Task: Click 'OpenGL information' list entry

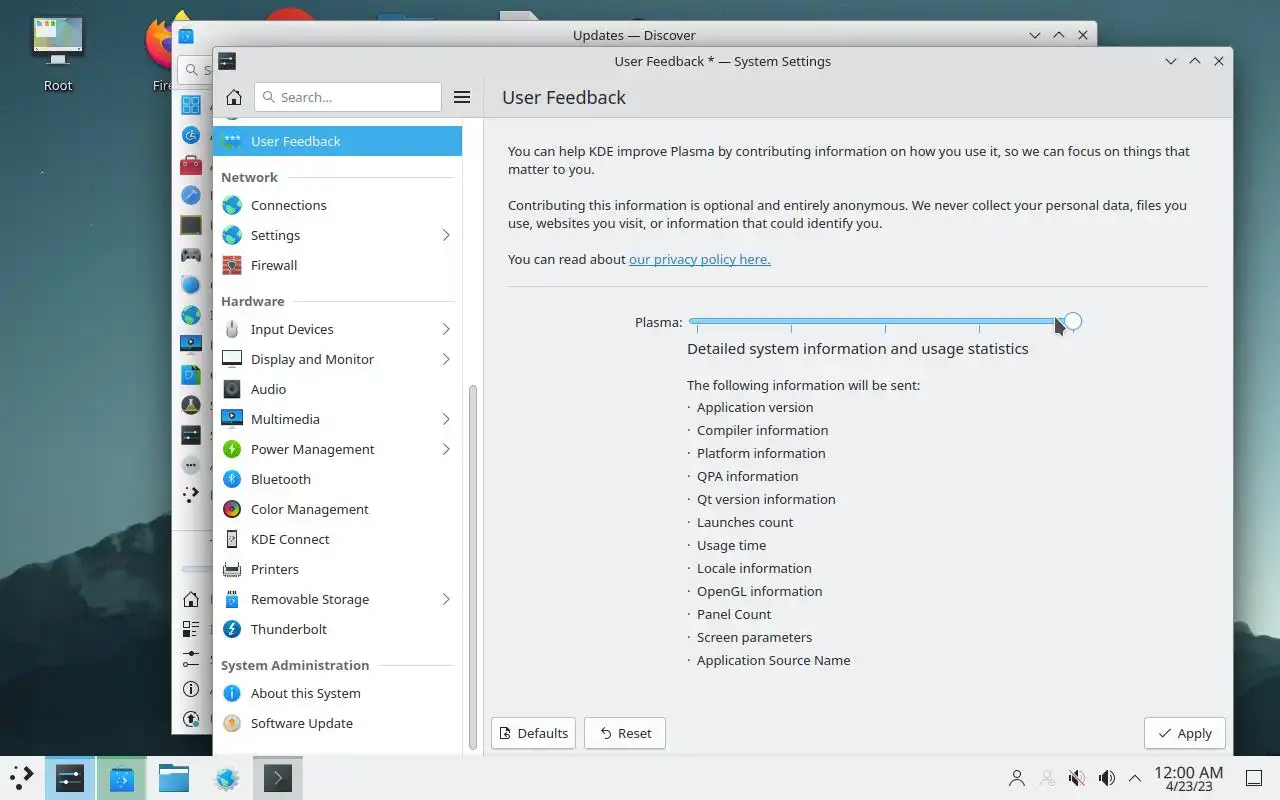Action: click(x=760, y=591)
